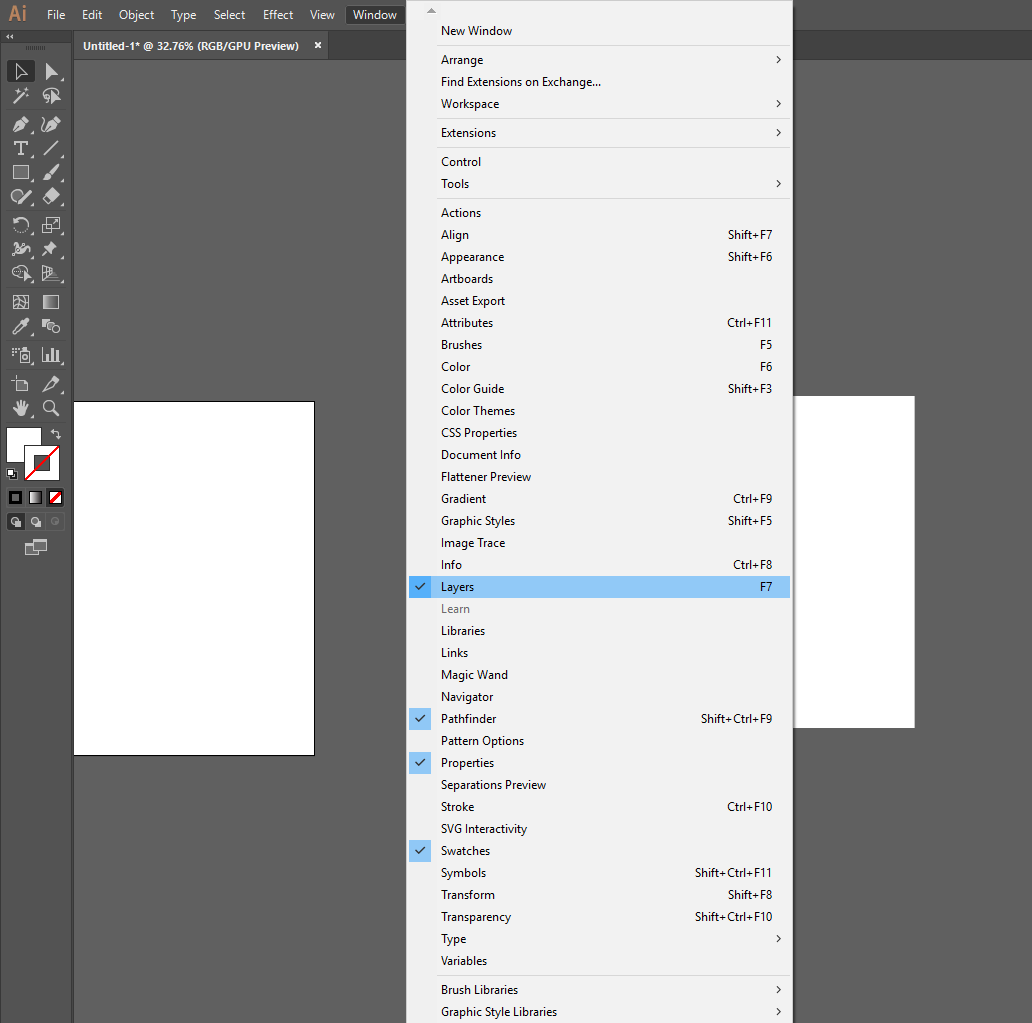
Task: Select the Curvature tool
Action: pyautogui.click(x=51, y=124)
